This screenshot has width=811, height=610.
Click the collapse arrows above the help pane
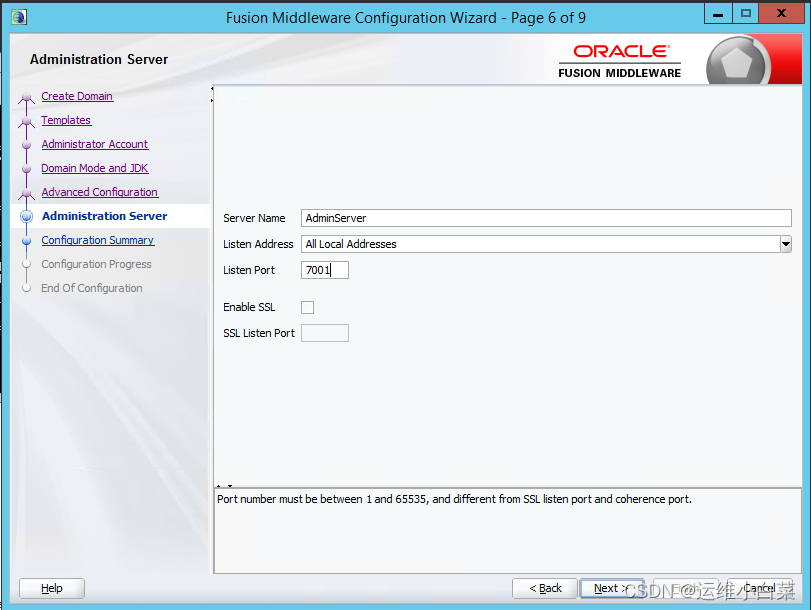pyautogui.click(x=224, y=486)
